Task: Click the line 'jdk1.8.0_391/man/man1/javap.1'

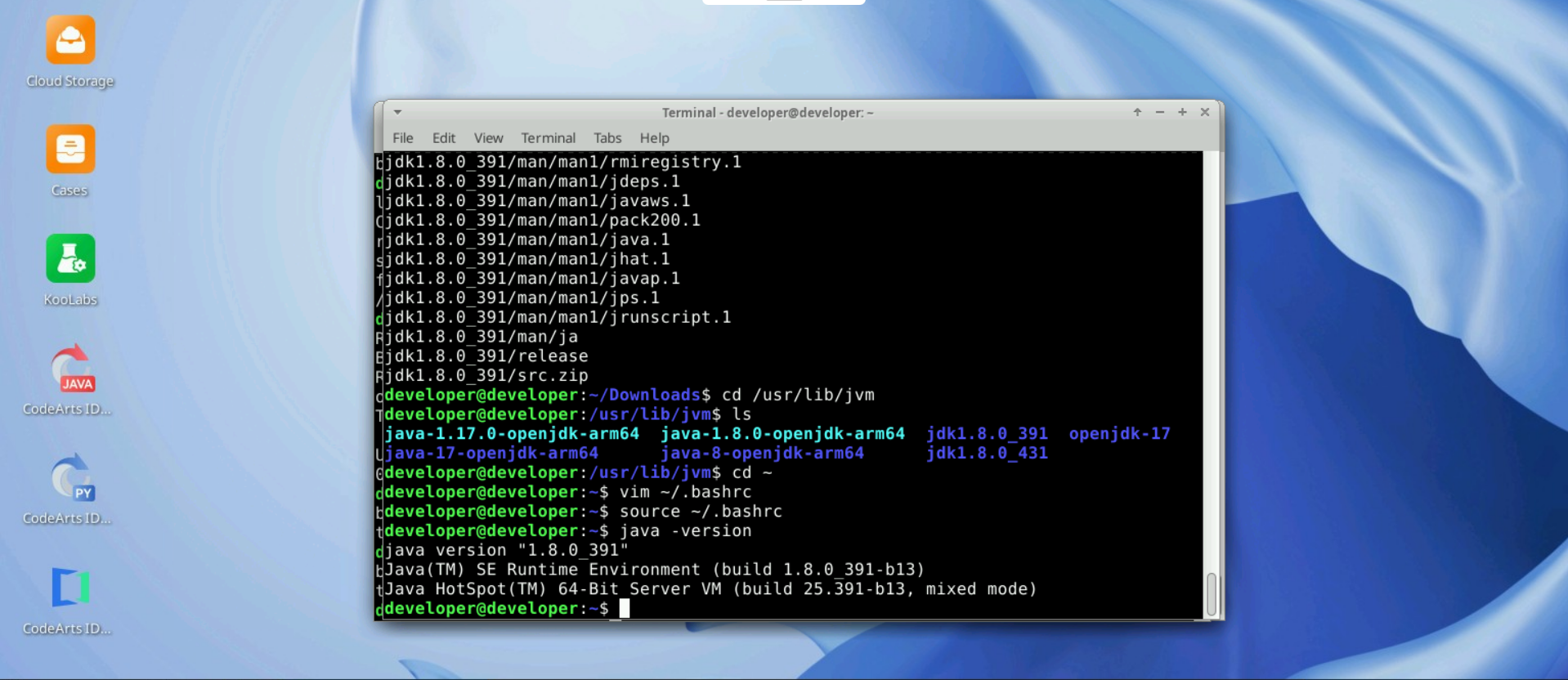Action: 532,279
